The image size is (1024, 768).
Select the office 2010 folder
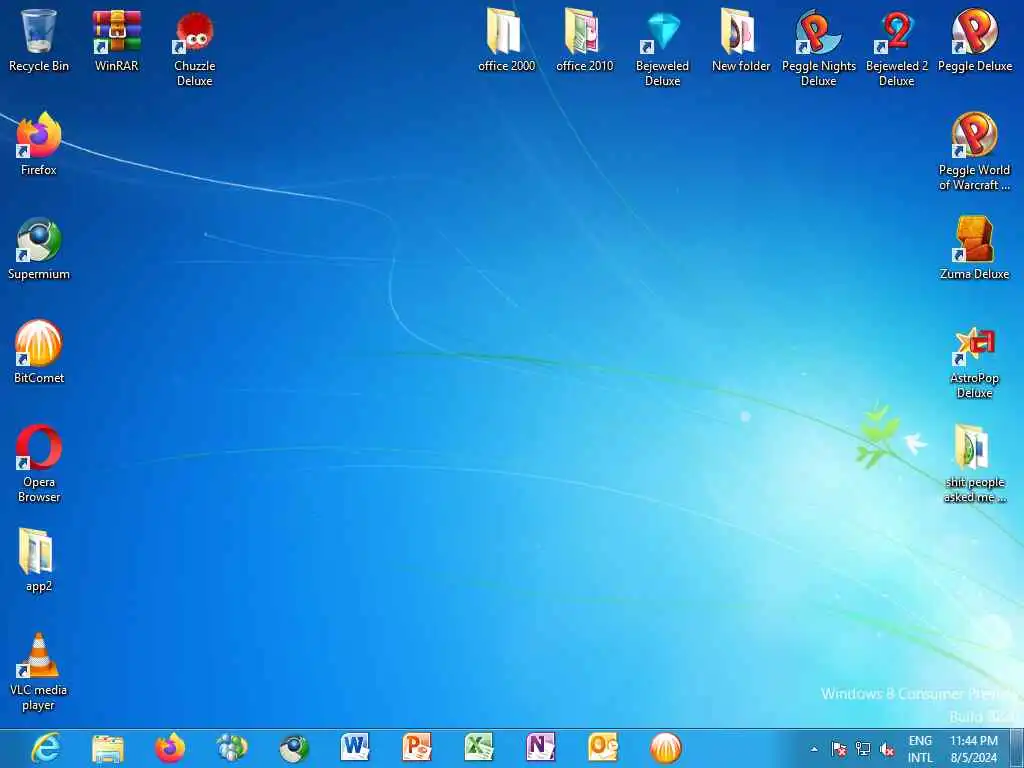[x=584, y=39]
